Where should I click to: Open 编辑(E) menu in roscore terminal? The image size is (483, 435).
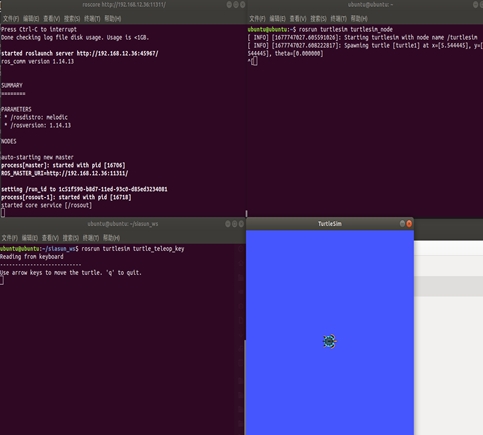coord(31,19)
